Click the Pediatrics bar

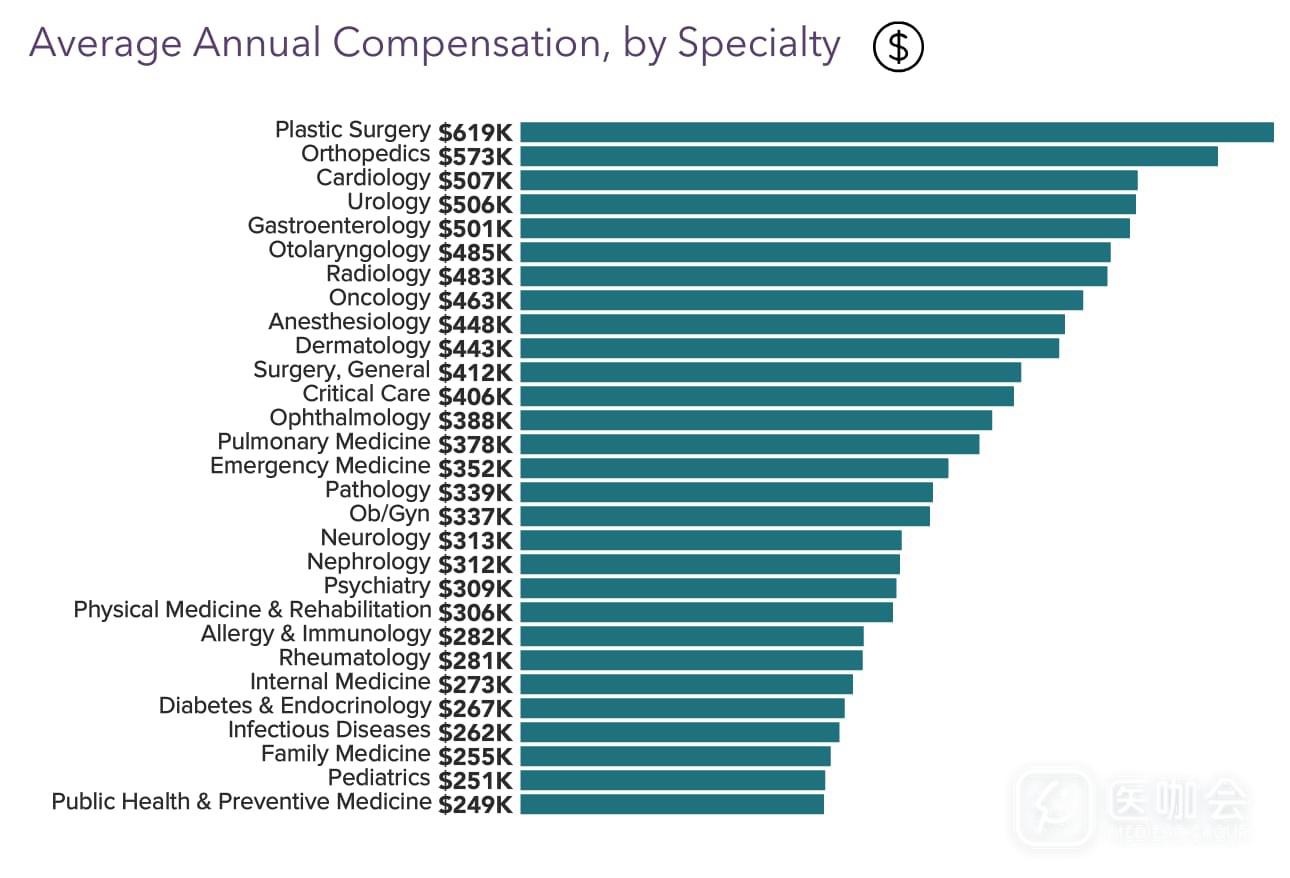tap(672, 780)
